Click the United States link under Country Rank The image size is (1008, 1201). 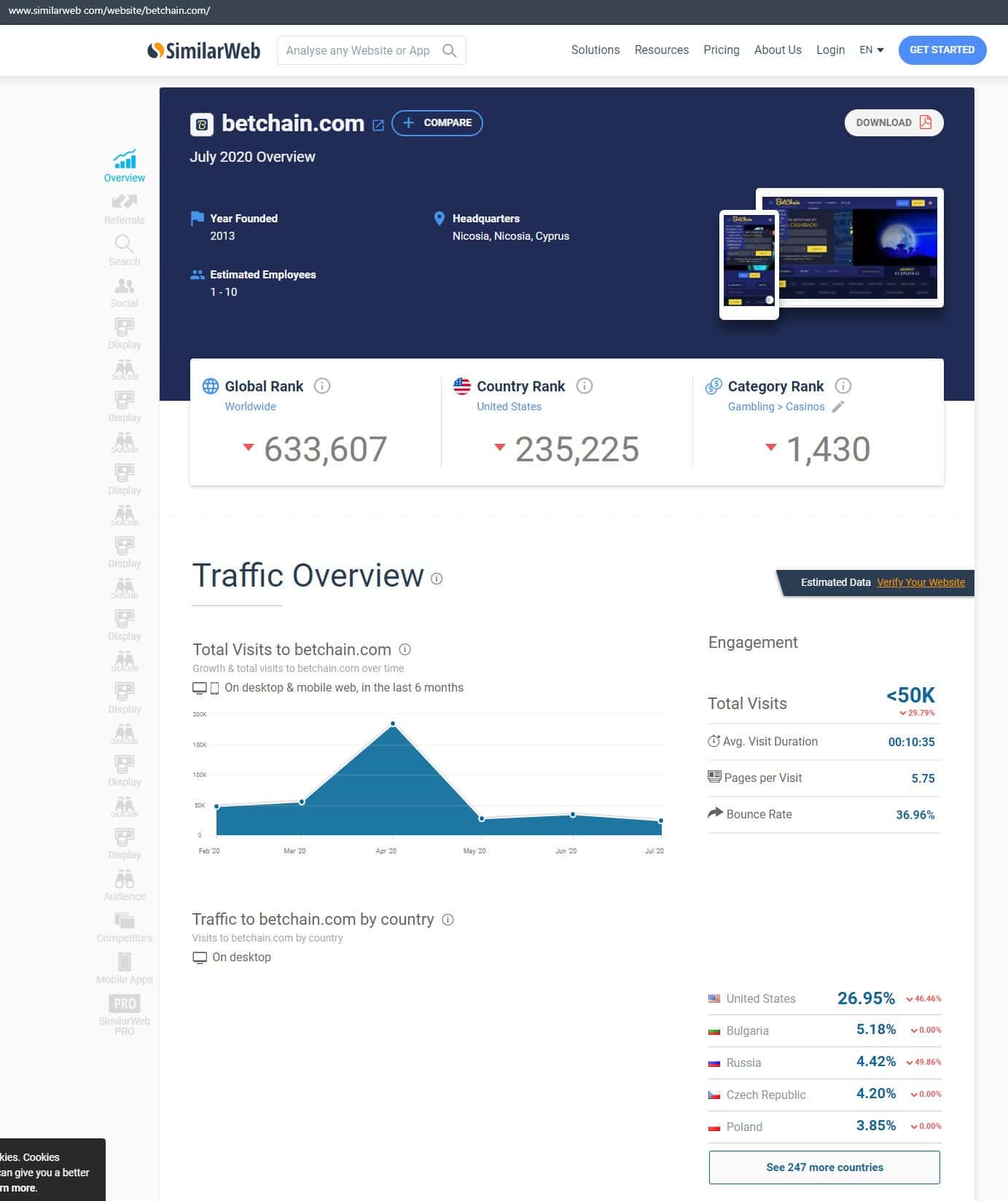[509, 407]
